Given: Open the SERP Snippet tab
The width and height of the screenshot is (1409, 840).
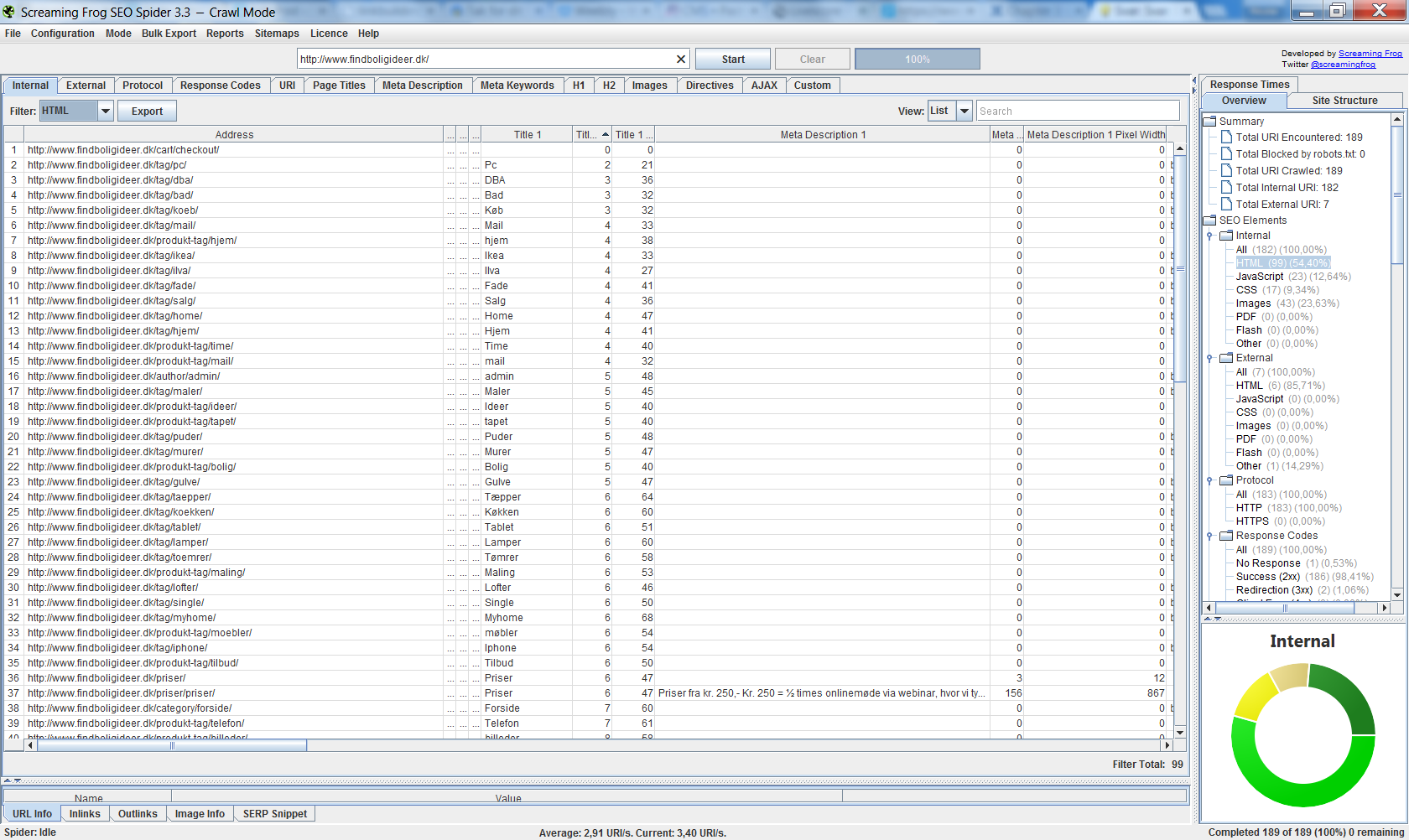Looking at the screenshot, I should coord(275,814).
